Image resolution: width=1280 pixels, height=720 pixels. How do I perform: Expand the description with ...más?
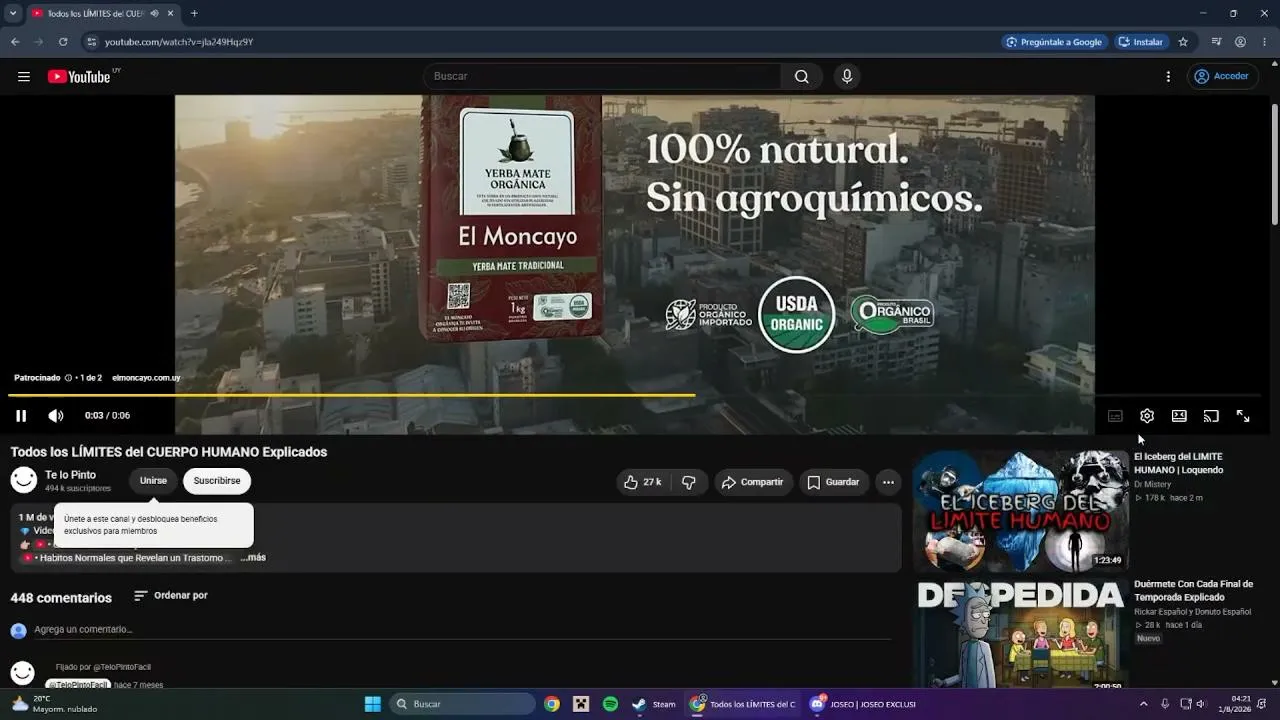253,558
